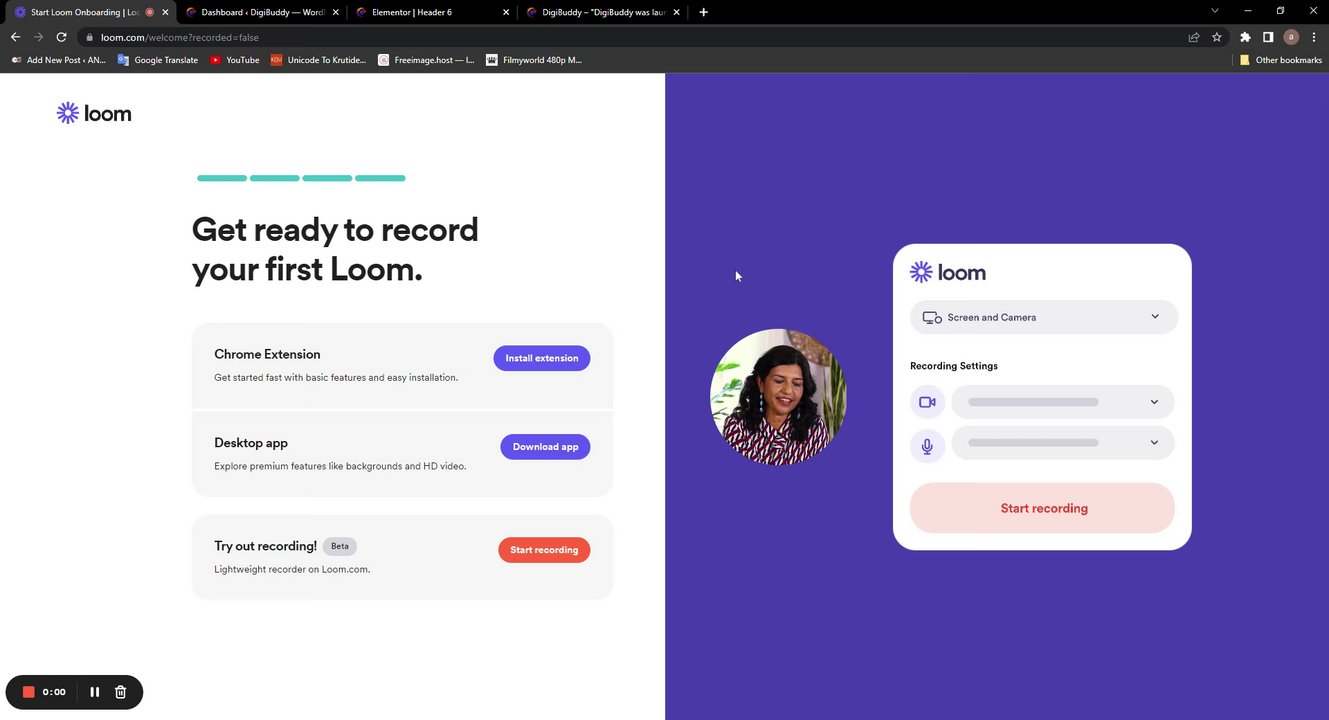Image resolution: width=1329 pixels, height=720 pixels.
Task: Share this page using address bar icon
Action: pos(1193,37)
